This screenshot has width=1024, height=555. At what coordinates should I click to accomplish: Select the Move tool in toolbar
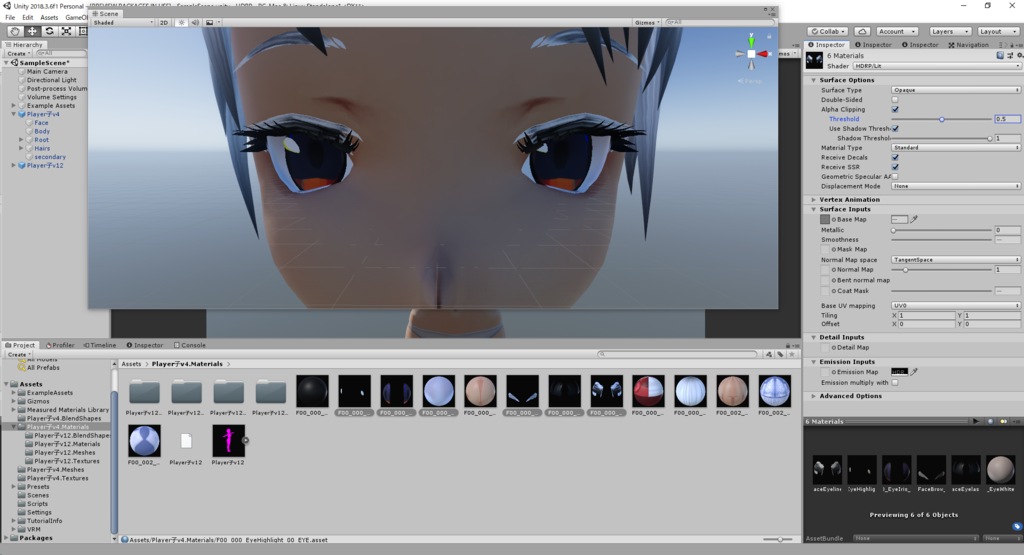point(31,31)
